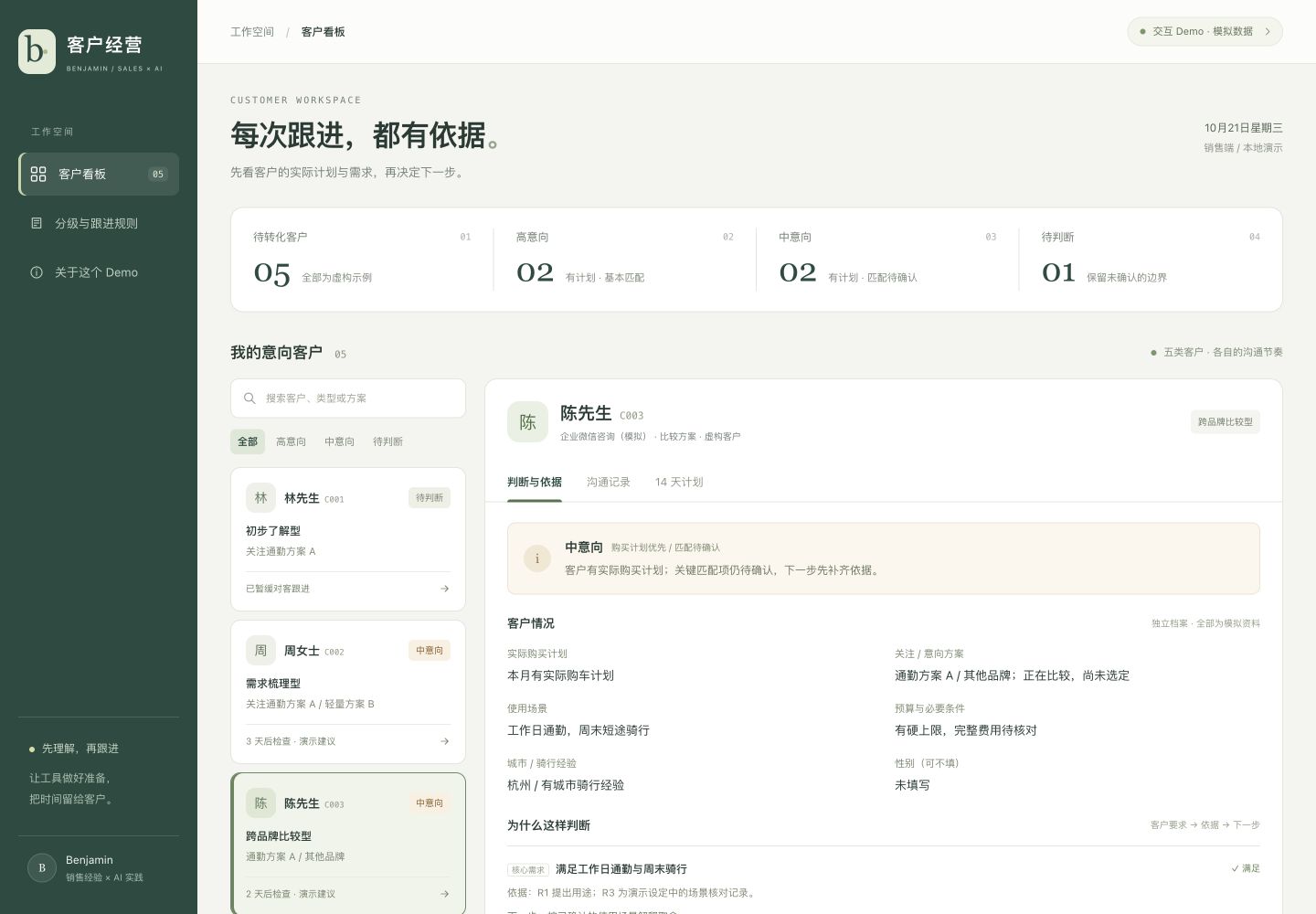The width and height of the screenshot is (1316, 914).
Task: Click the chevron in the 交互 Demo pill
Action: click(x=1268, y=31)
